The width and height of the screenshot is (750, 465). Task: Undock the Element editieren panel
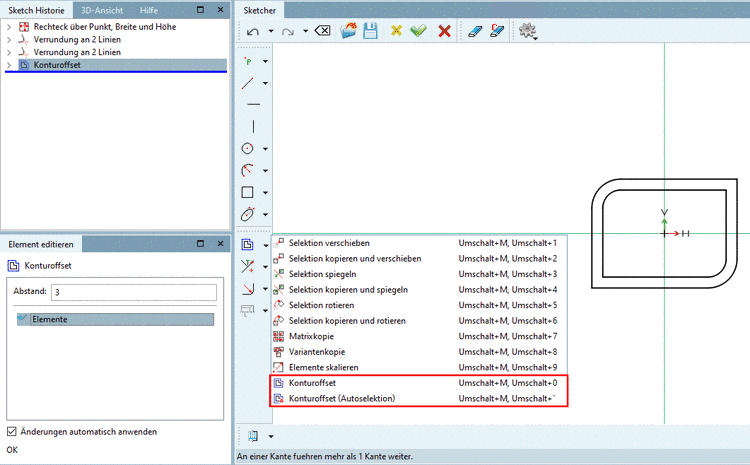point(200,244)
